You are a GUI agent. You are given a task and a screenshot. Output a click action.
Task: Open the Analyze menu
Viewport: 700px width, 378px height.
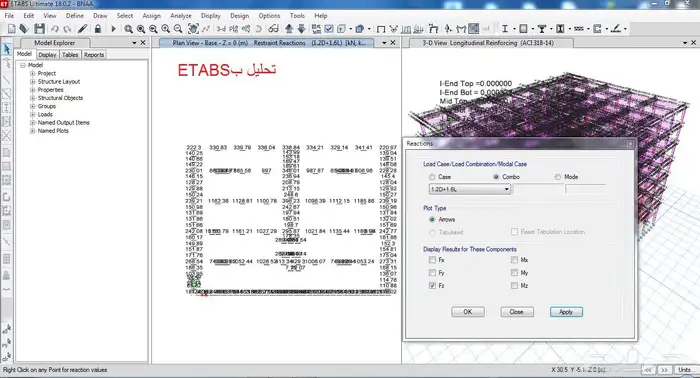click(x=181, y=16)
